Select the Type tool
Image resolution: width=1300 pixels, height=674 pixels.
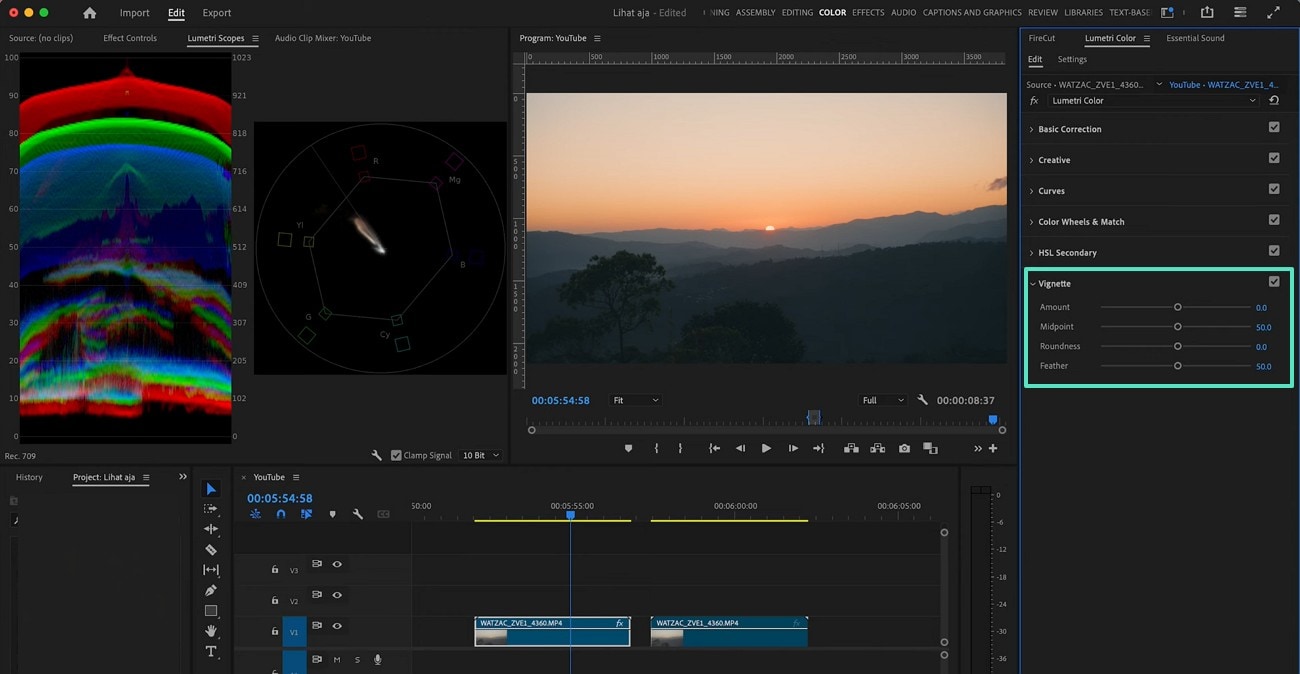tap(210, 652)
